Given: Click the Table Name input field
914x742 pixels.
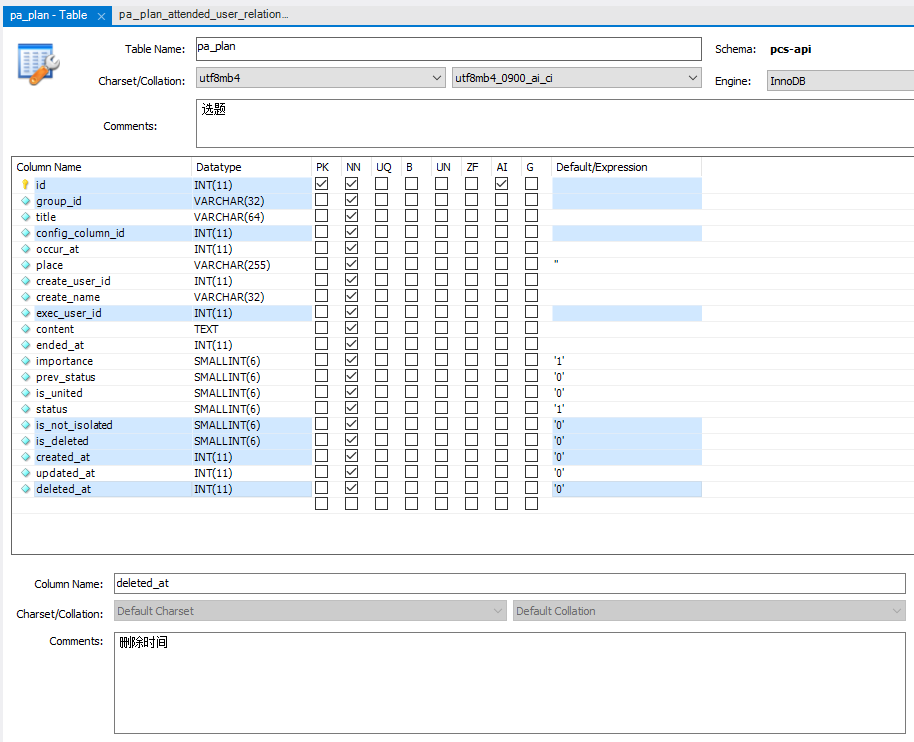Looking at the screenshot, I should click(448, 49).
